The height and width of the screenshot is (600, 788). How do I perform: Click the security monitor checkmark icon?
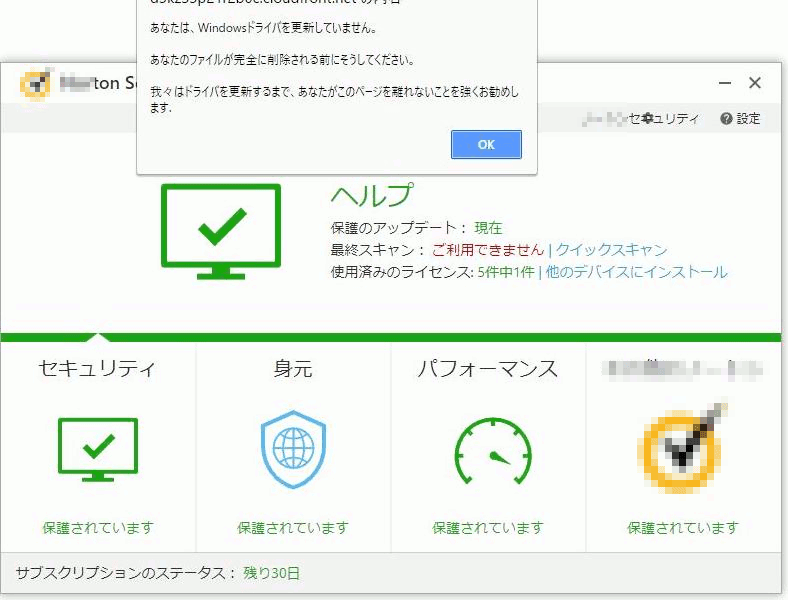tap(97, 449)
